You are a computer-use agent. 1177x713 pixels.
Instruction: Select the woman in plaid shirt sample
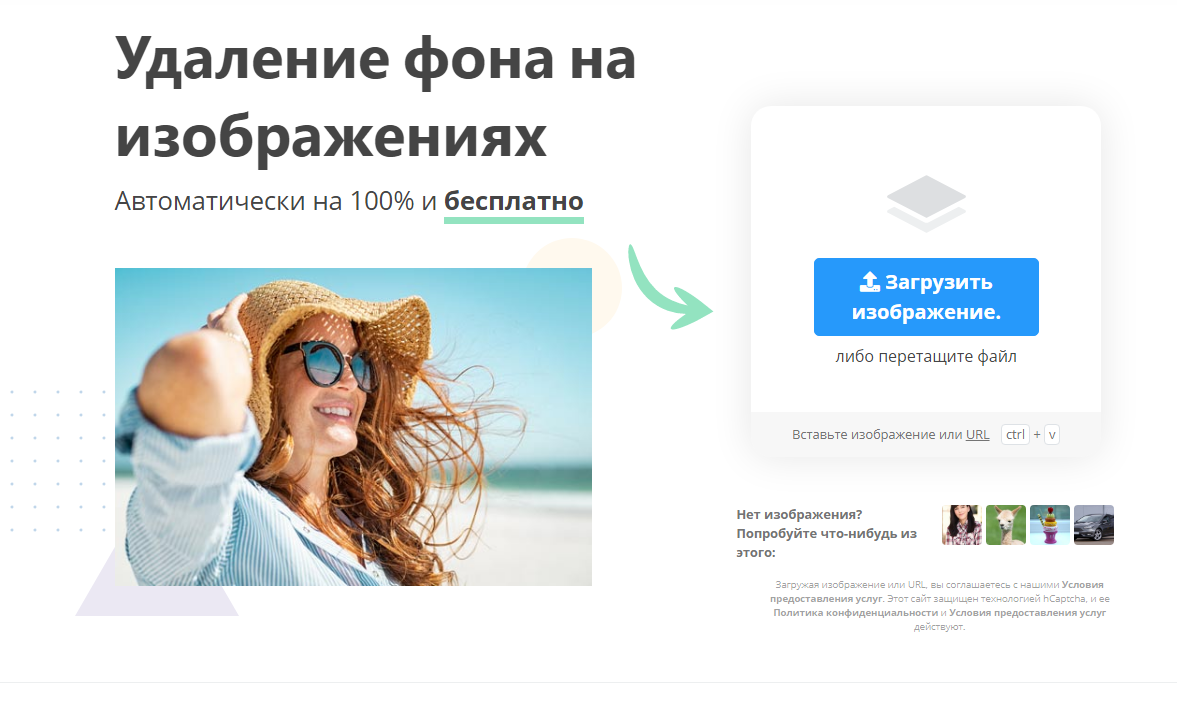pyautogui.click(x=962, y=525)
